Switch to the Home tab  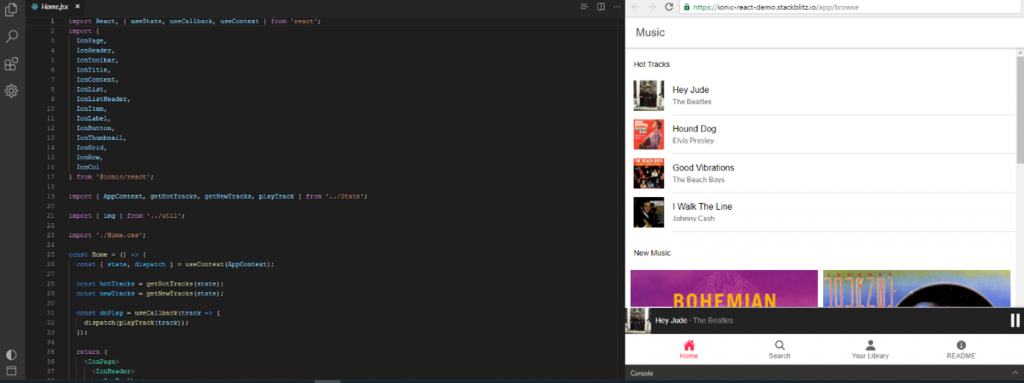(x=688, y=350)
